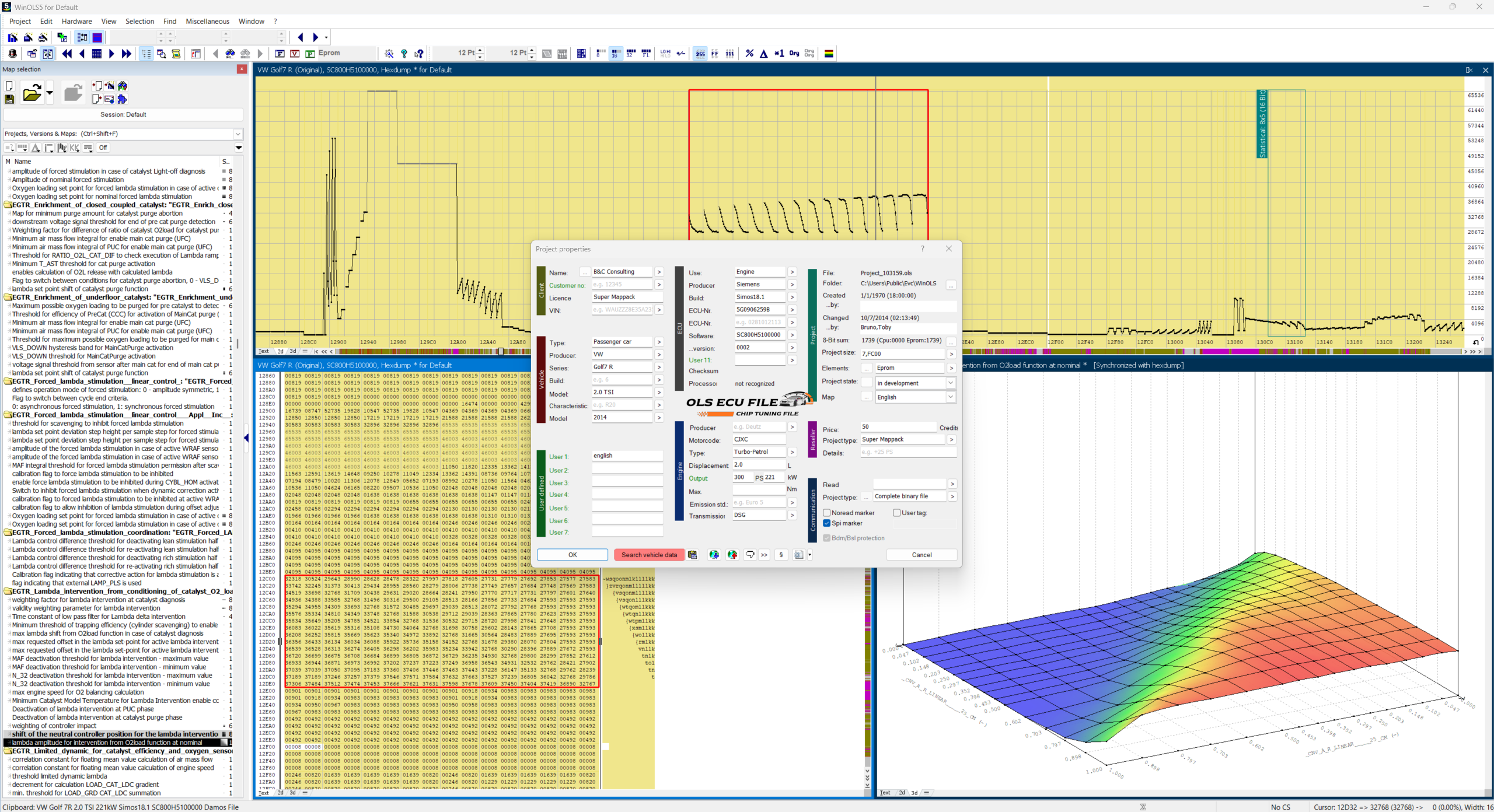Increase the first 12 Pt font size stepper
Viewport: 1494px width, 812px height.
pos(480,50)
